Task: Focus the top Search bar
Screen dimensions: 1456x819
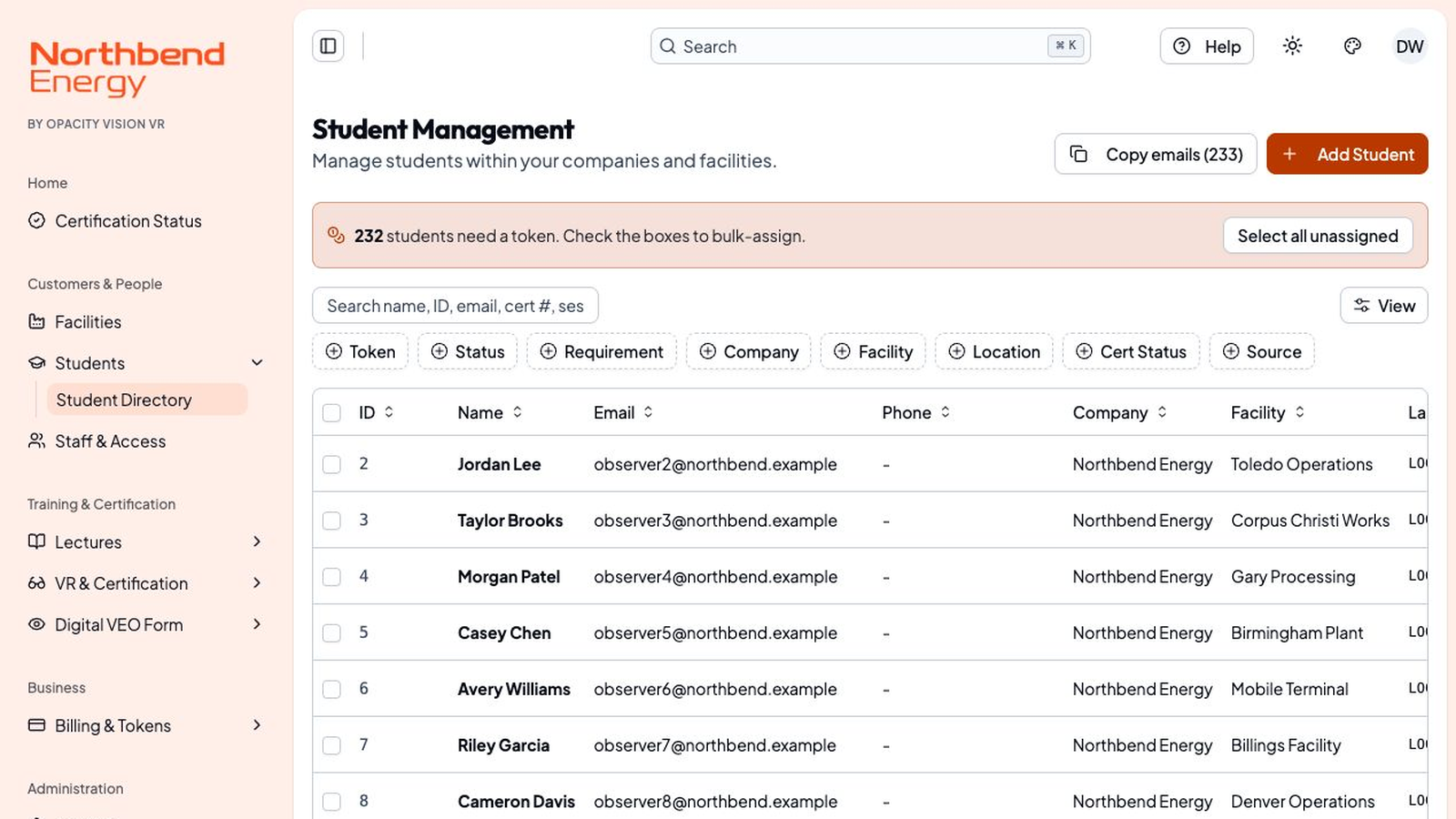Action: tap(871, 46)
